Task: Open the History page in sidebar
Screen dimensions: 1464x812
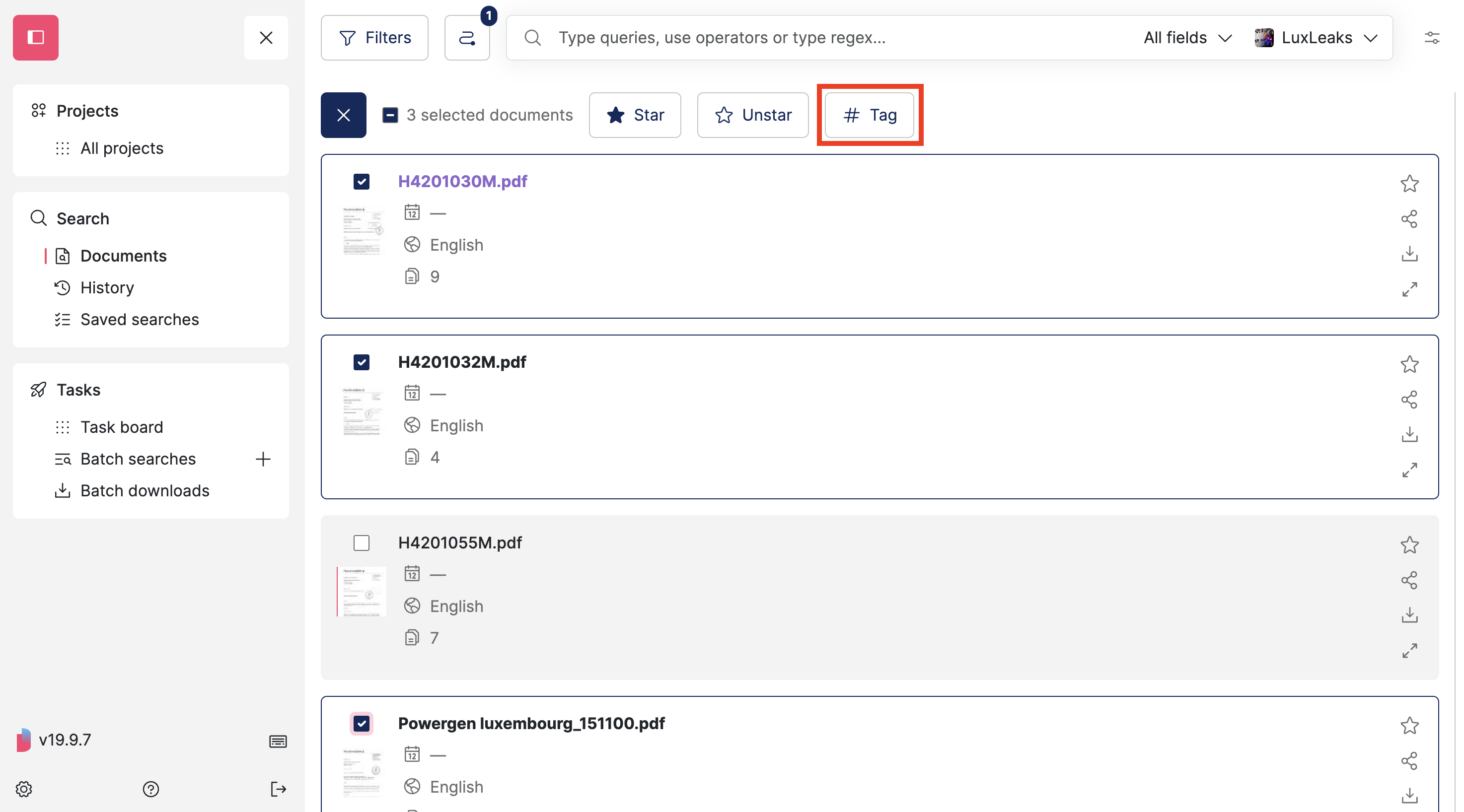Action: coord(107,288)
